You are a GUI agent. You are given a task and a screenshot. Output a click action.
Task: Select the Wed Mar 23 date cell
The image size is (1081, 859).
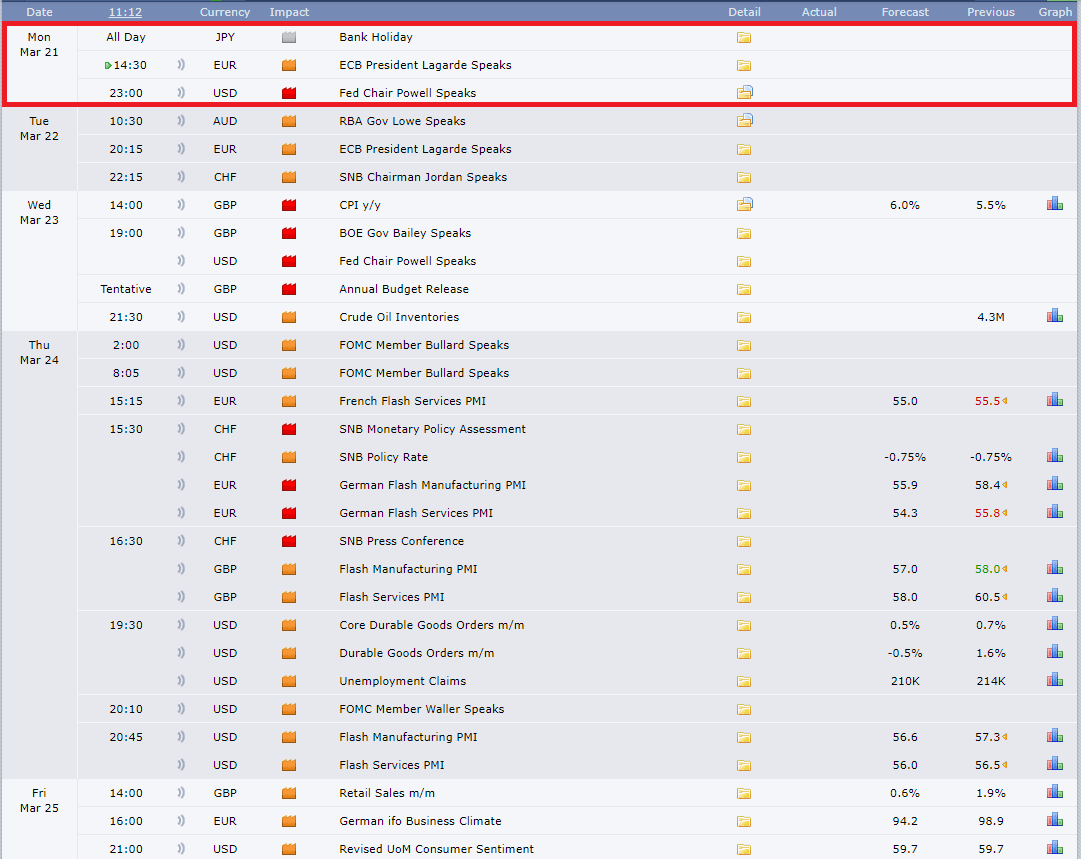(39, 212)
